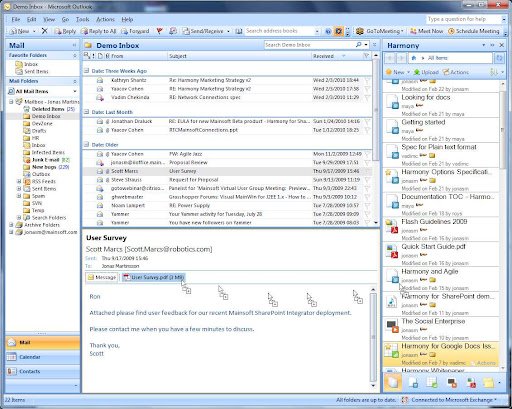Show all items view in Harmony bottom bar
The height and width of the screenshot is (409, 512).
[393, 382]
